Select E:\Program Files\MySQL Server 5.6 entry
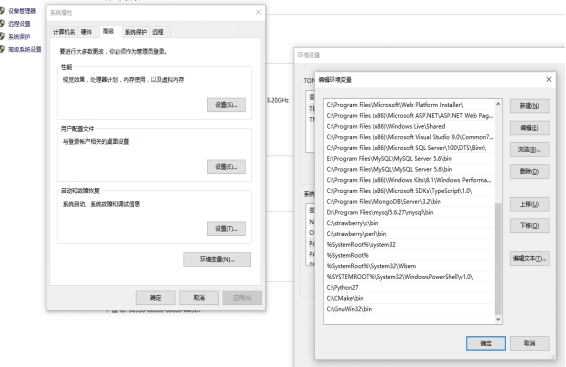The height and width of the screenshot is (367, 566). point(409,158)
